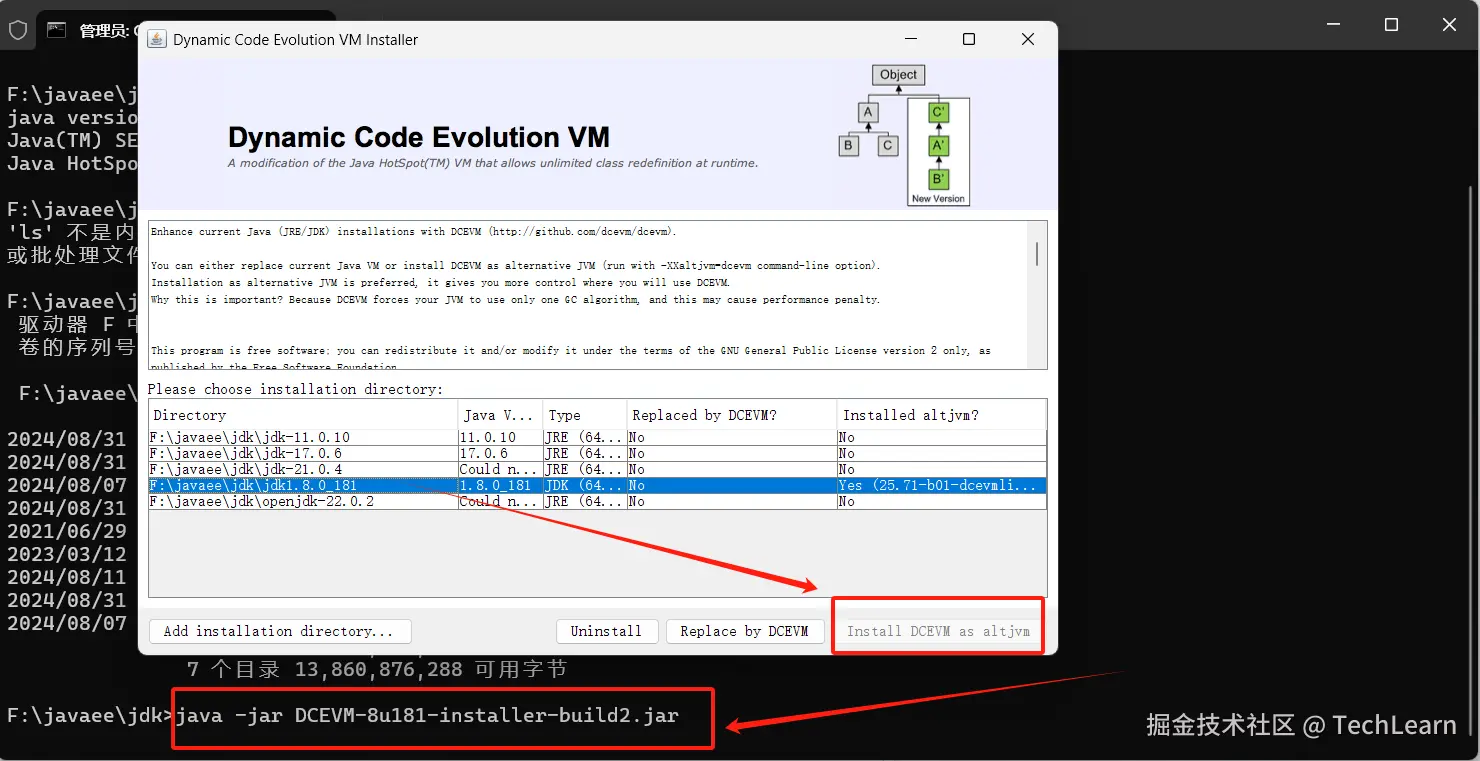Viewport: 1480px width, 761px height.
Task: Minimize the DCEVM Installer window
Action: [909, 39]
